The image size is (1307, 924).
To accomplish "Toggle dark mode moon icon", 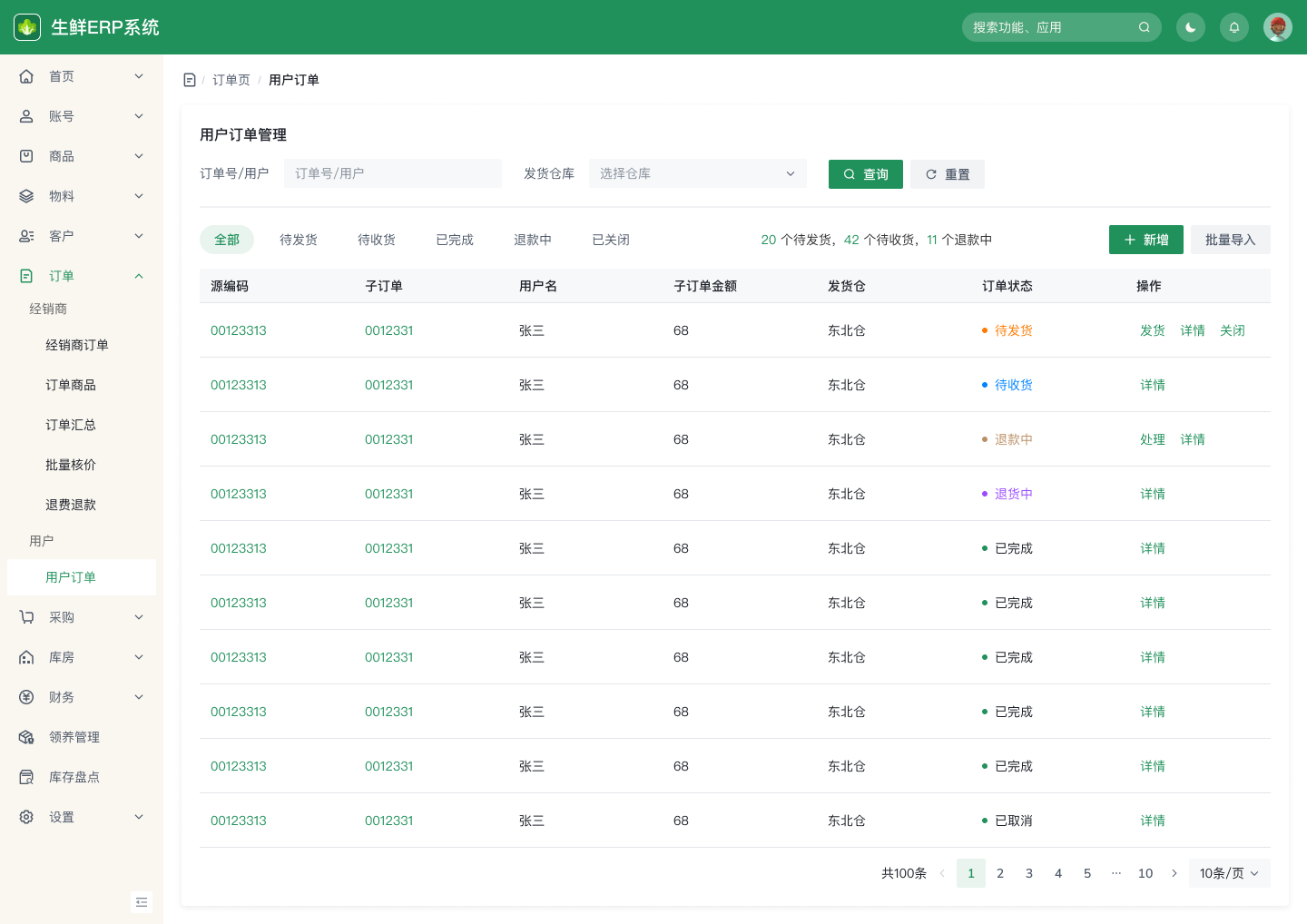I will point(1191,27).
